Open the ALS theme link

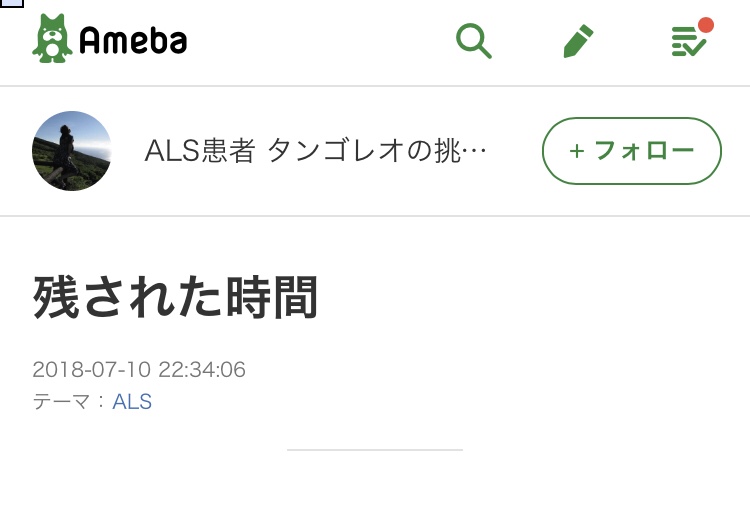[x=132, y=402]
